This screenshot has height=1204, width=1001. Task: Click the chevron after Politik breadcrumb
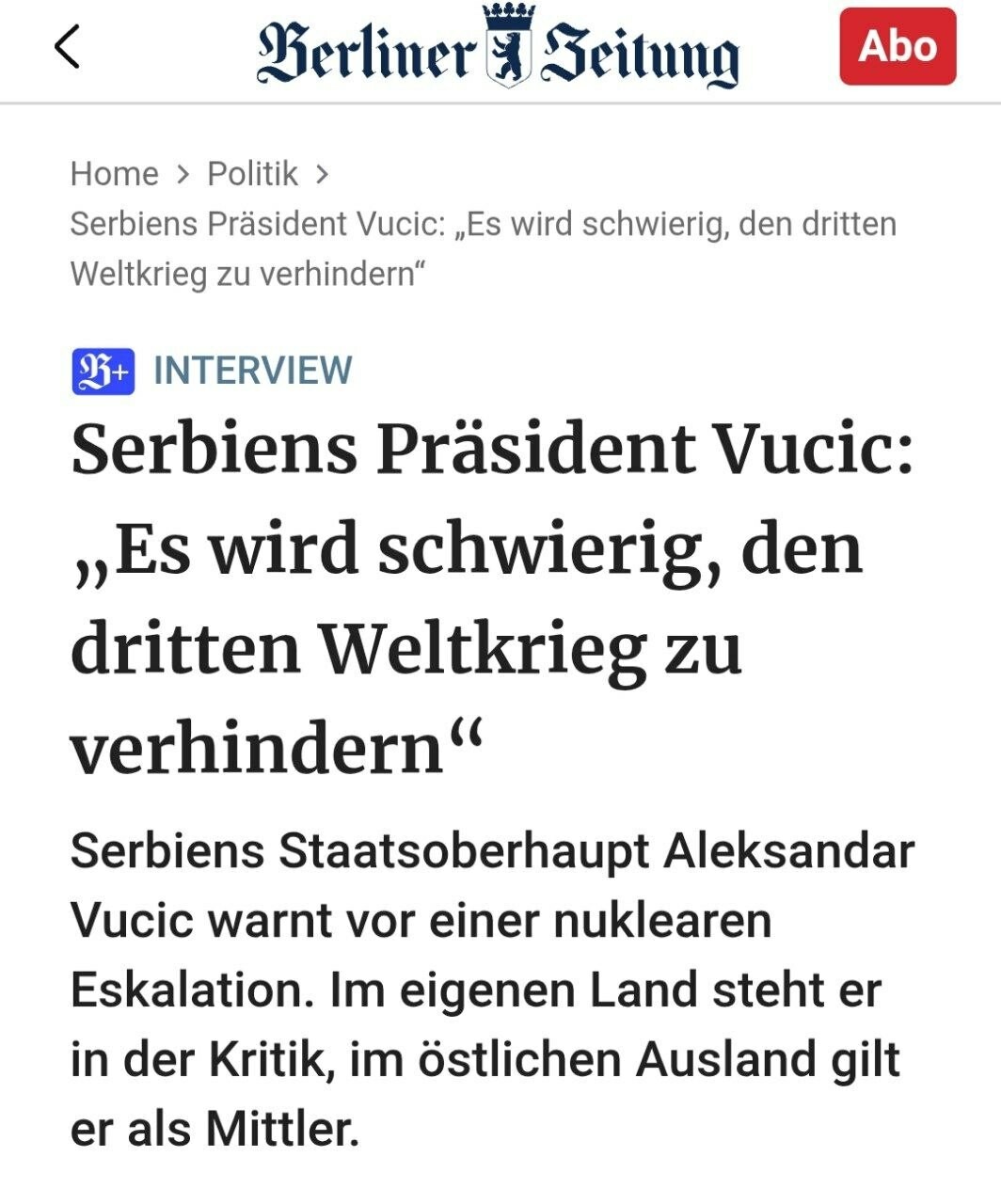pyautogui.click(x=322, y=174)
